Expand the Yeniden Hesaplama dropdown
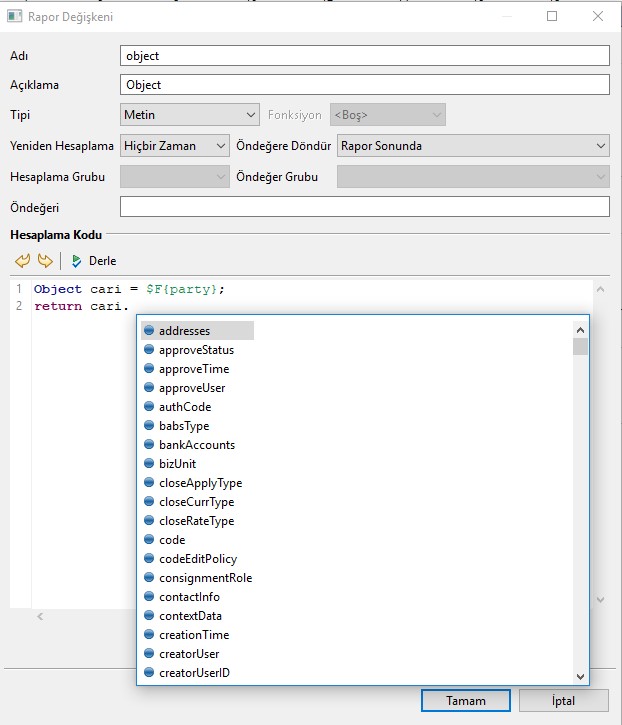The height and width of the screenshot is (725, 622). 174,146
